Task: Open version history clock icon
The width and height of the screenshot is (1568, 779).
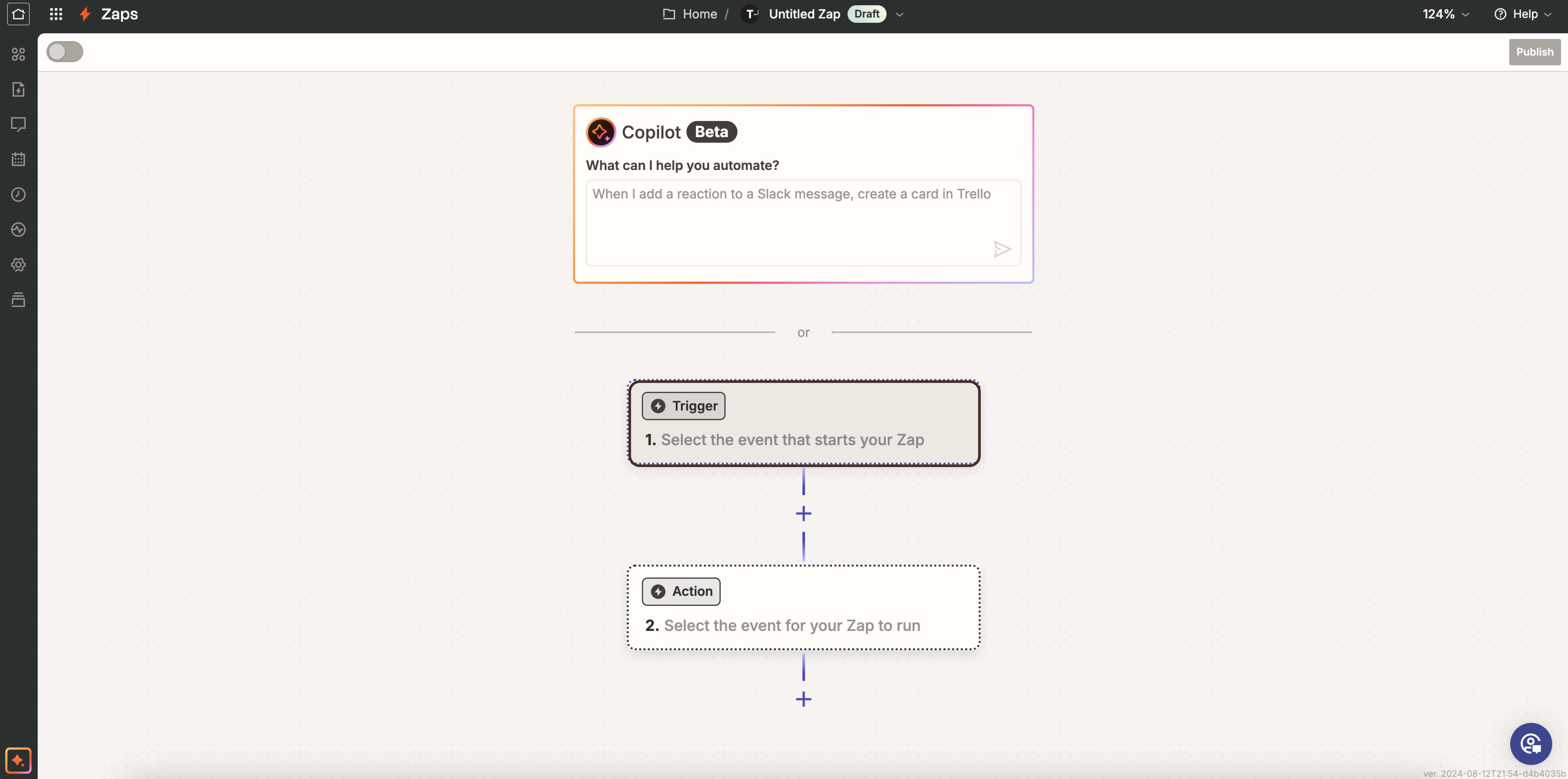Action: (x=18, y=195)
